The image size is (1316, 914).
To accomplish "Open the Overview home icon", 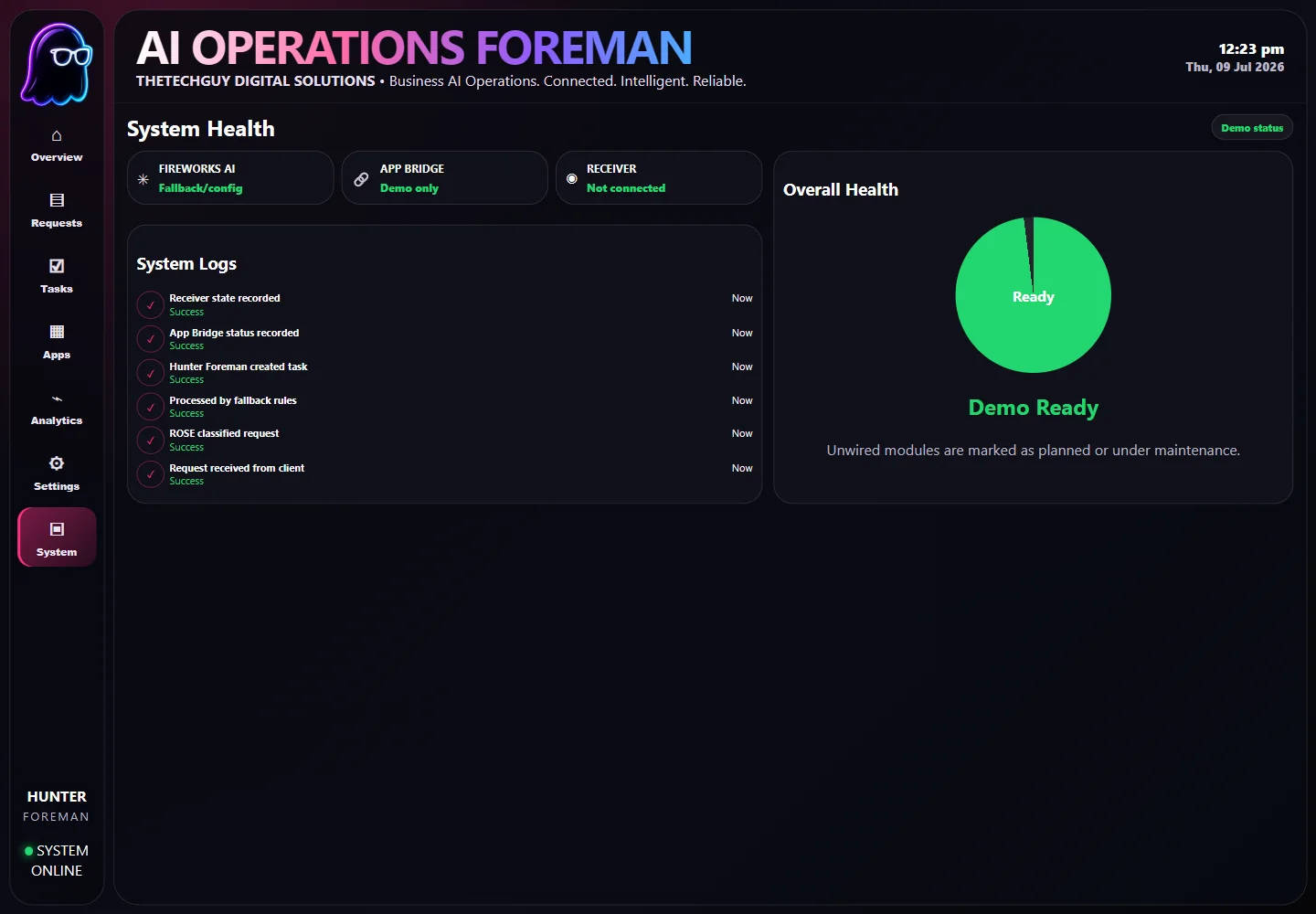I will tap(57, 135).
